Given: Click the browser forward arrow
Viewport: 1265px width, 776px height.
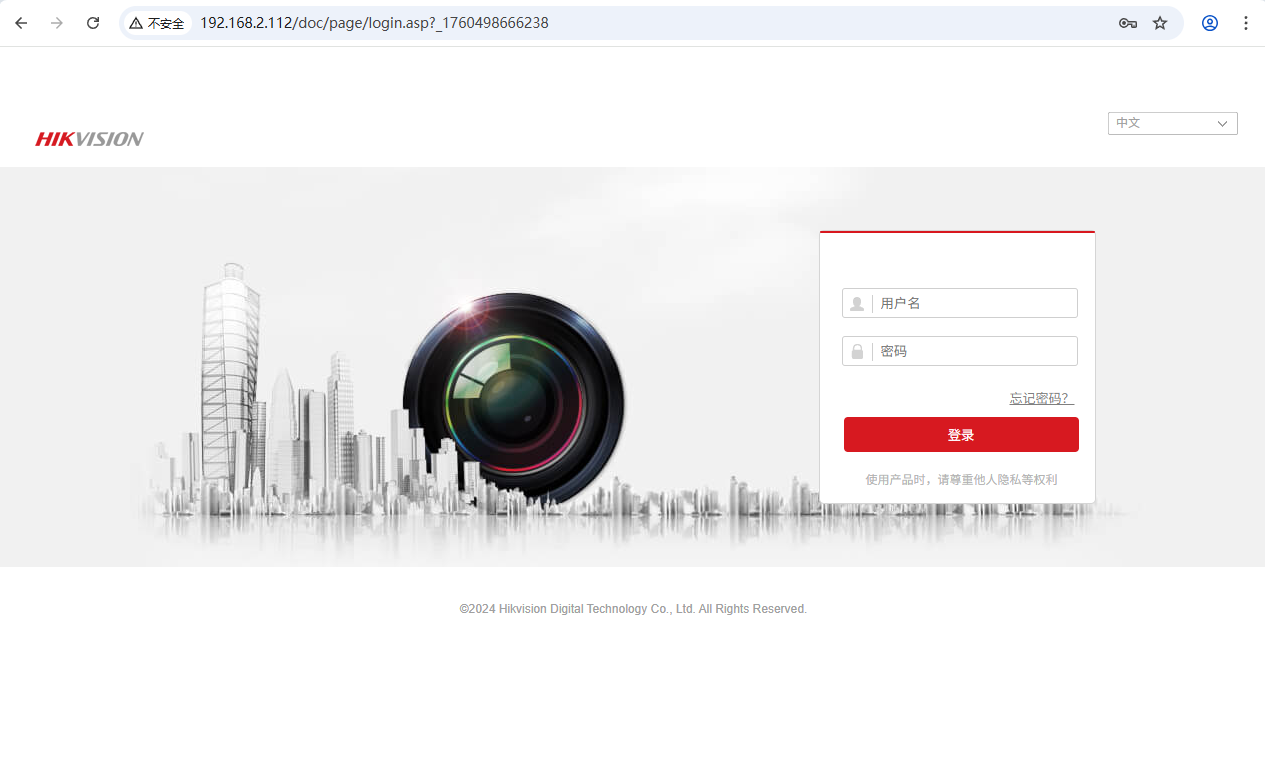Looking at the screenshot, I should [57, 23].
